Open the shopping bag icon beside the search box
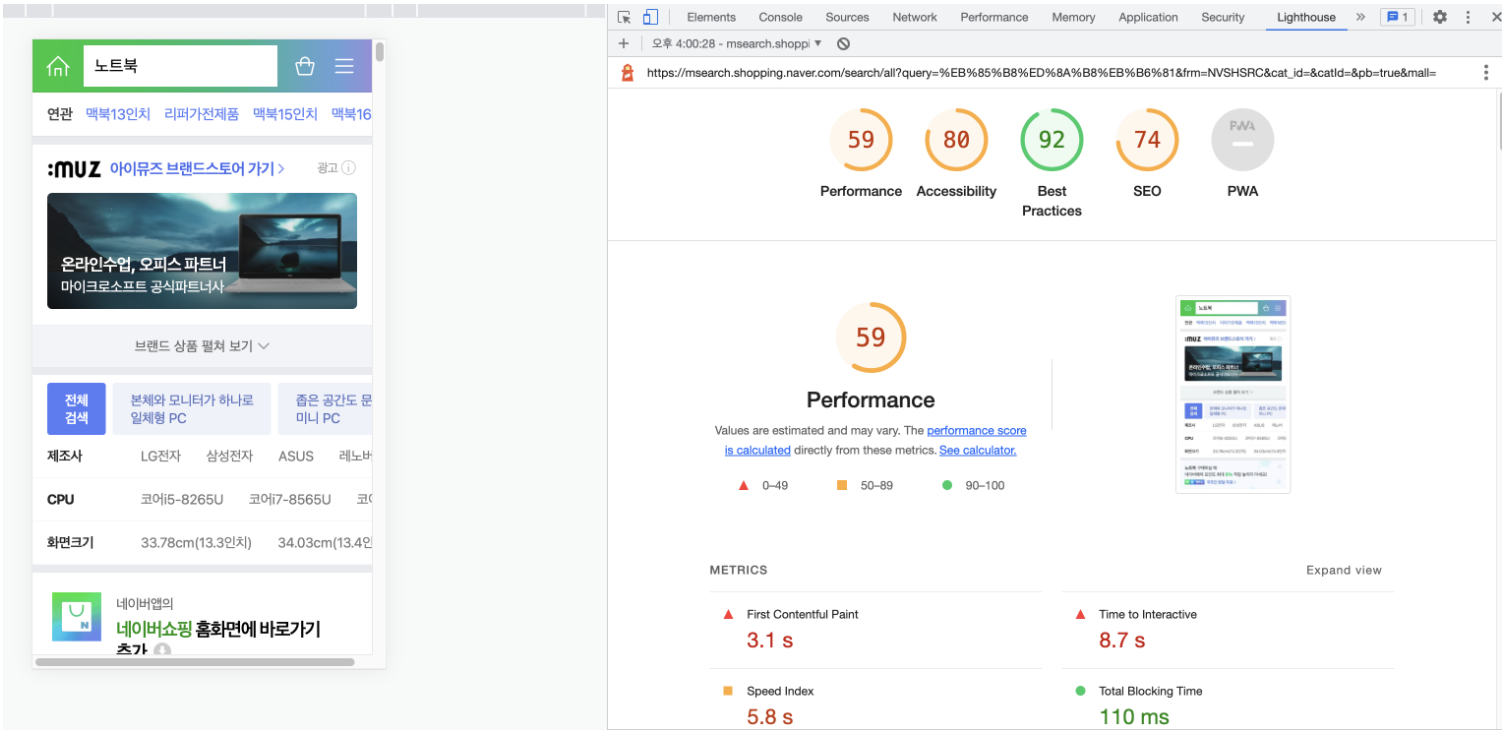This screenshot has width=1502, height=730. [305, 66]
